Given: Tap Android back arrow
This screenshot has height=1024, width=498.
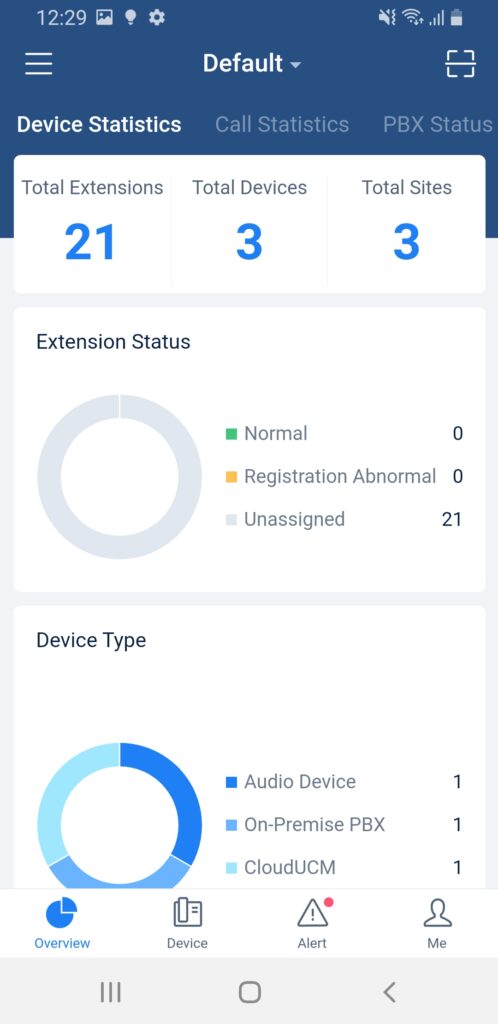Looking at the screenshot, I should (x=389, y=992).
